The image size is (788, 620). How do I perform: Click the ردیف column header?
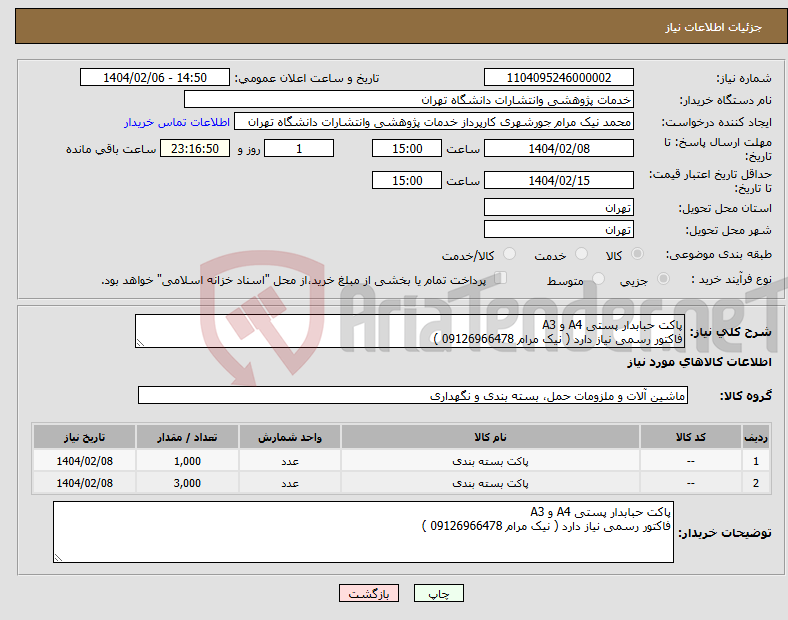755,437
